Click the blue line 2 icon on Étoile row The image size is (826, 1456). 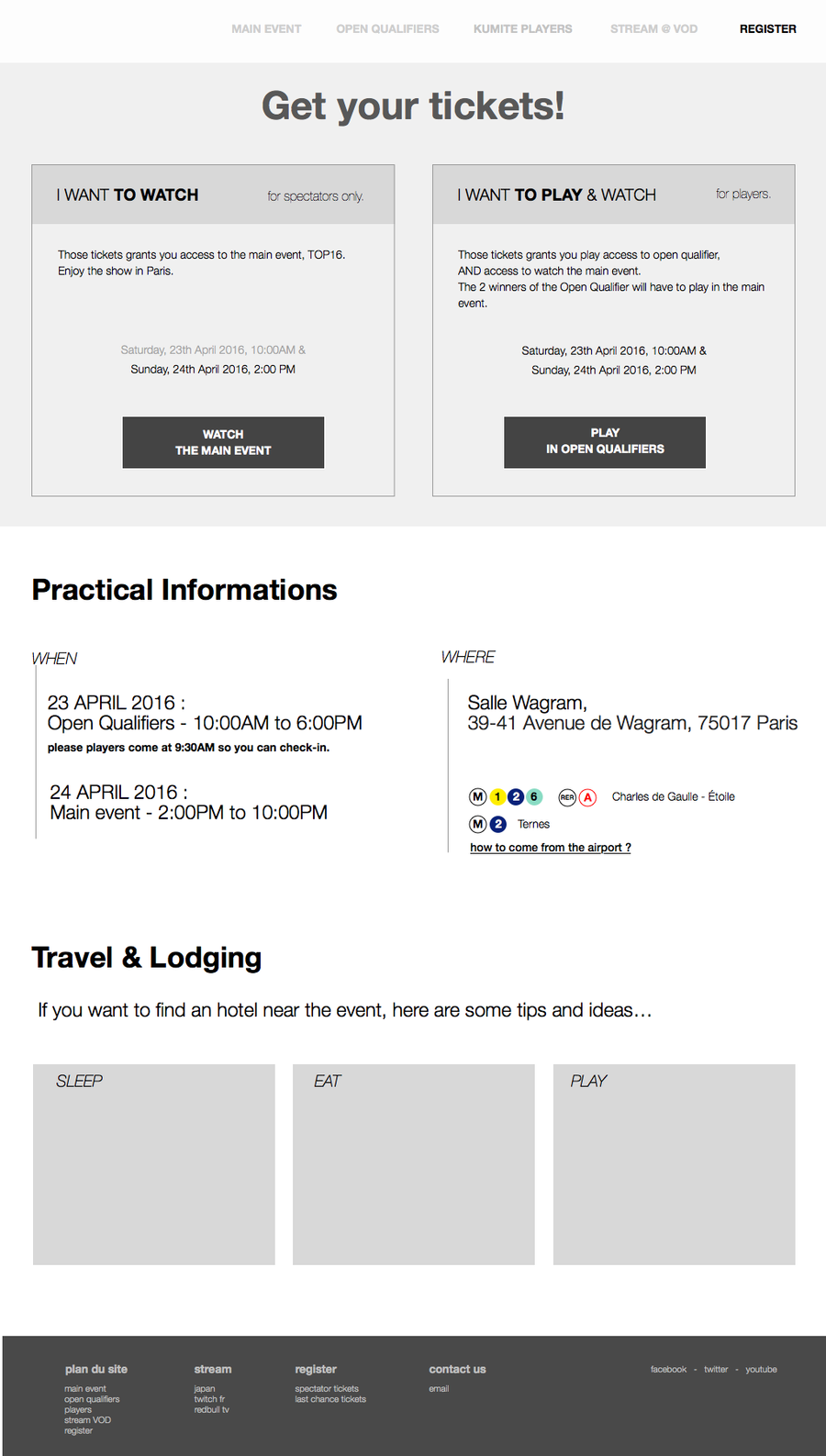pyautogui.click(x=516, y=796)
